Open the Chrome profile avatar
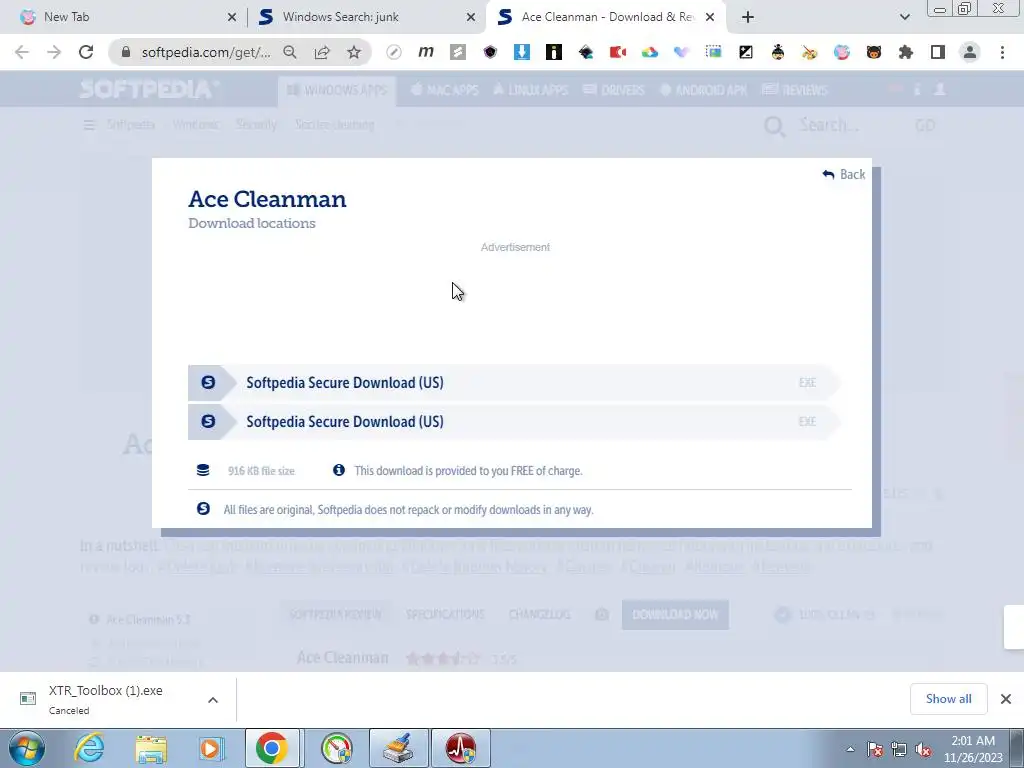The width and height of the screenshot is (1024, 768). (970, 52)
